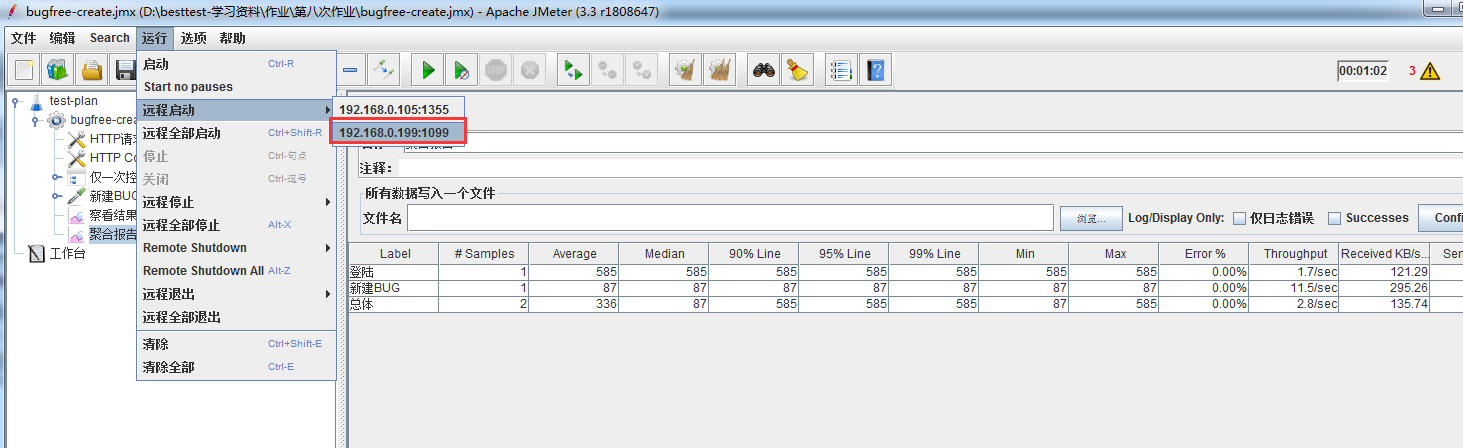Open the 帮助 menu
The height and width of the screenshot is (448, 1463).
pyautogui.click(x=232, y=38)
